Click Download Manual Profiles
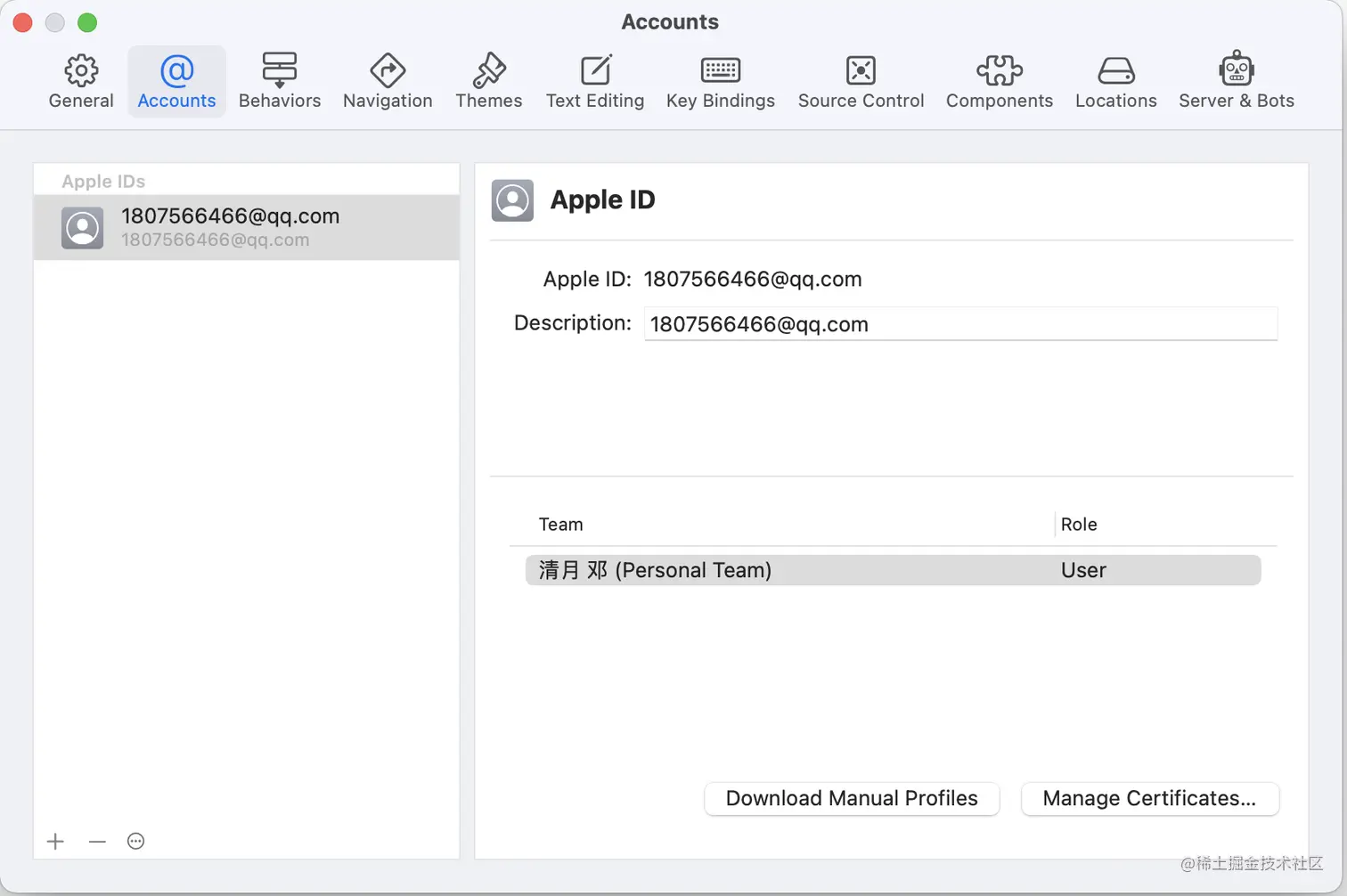This screenshot has width=1347, height=896. click(852, 798)
